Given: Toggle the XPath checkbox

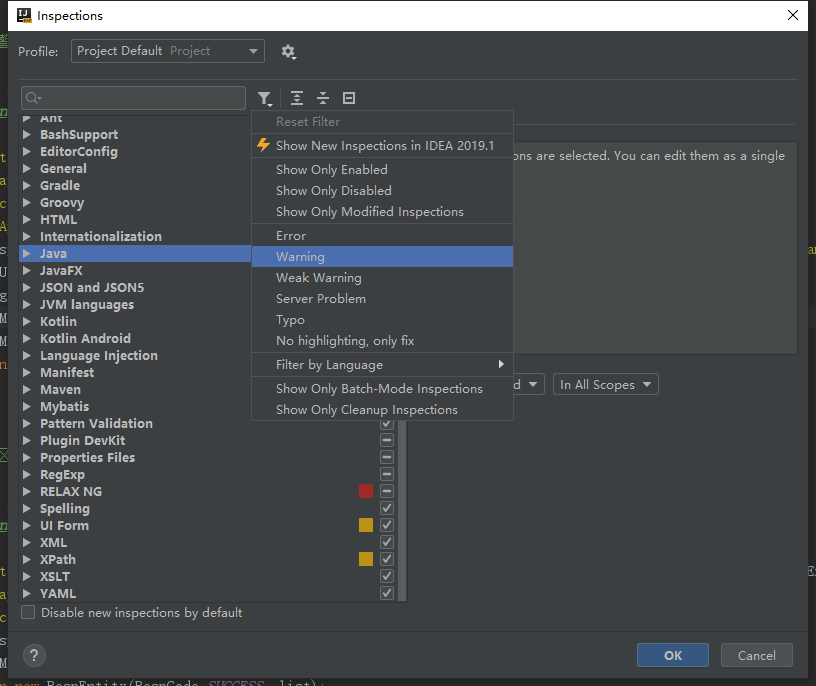Looking at the screenshot, I should click(x=387, y=560).
